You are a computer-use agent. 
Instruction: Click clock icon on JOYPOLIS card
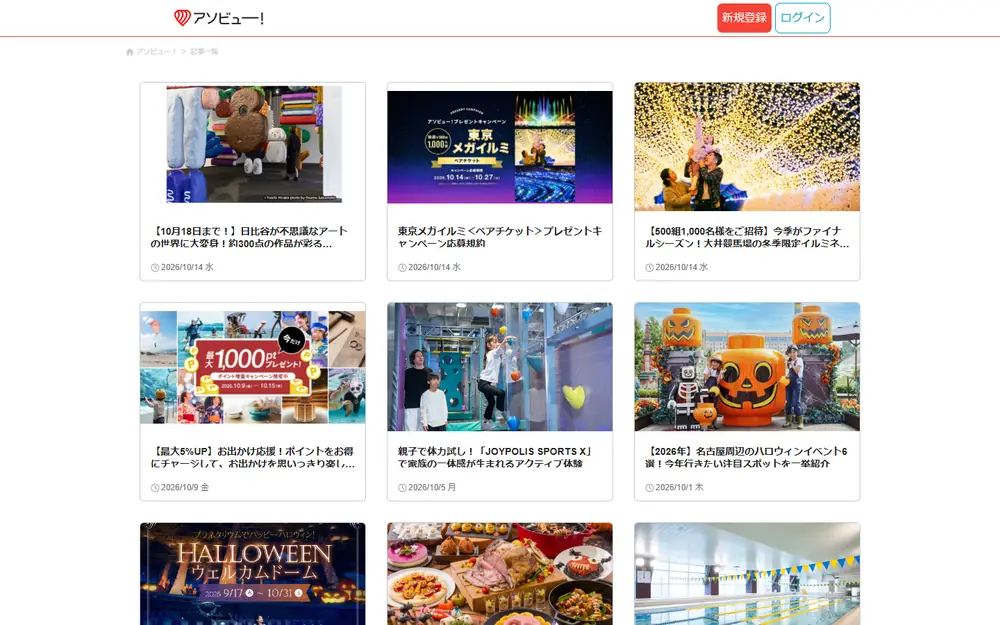click(x=402, y=488)
